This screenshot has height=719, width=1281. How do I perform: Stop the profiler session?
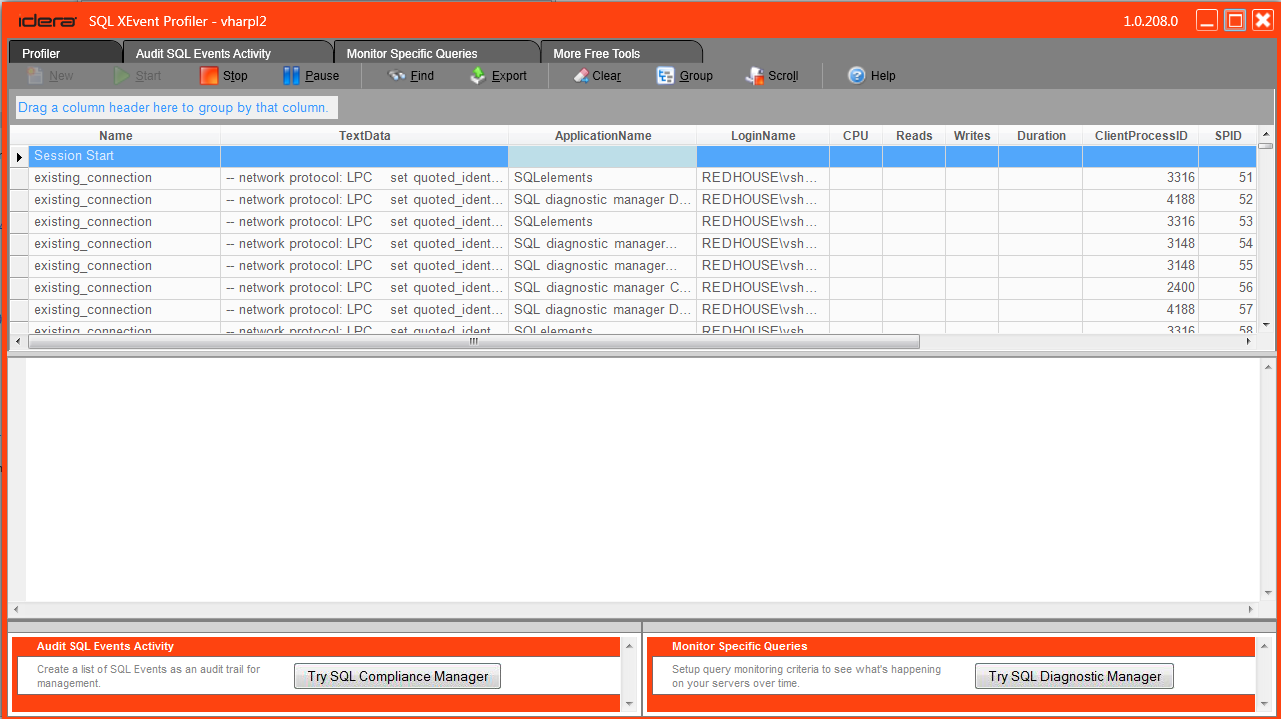pyautogui.click(x=224, y=76)
